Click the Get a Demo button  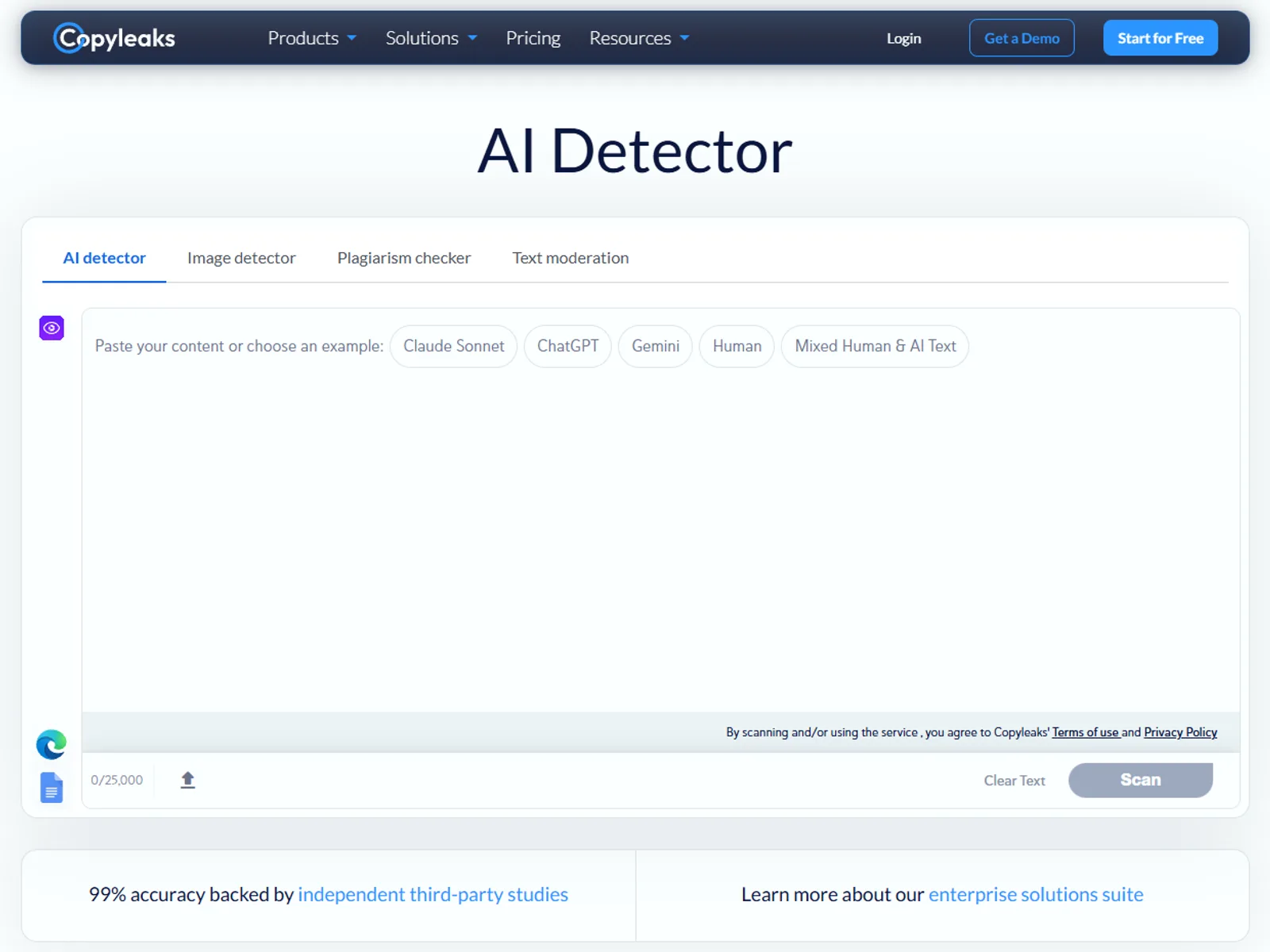(1022, 38)
